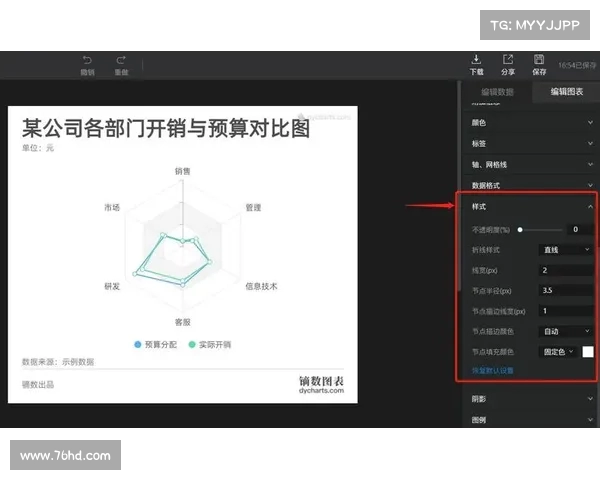The image size is (600, 480).
Task: Switch to the 编辑数据 tab
Action: click(497, 92)
